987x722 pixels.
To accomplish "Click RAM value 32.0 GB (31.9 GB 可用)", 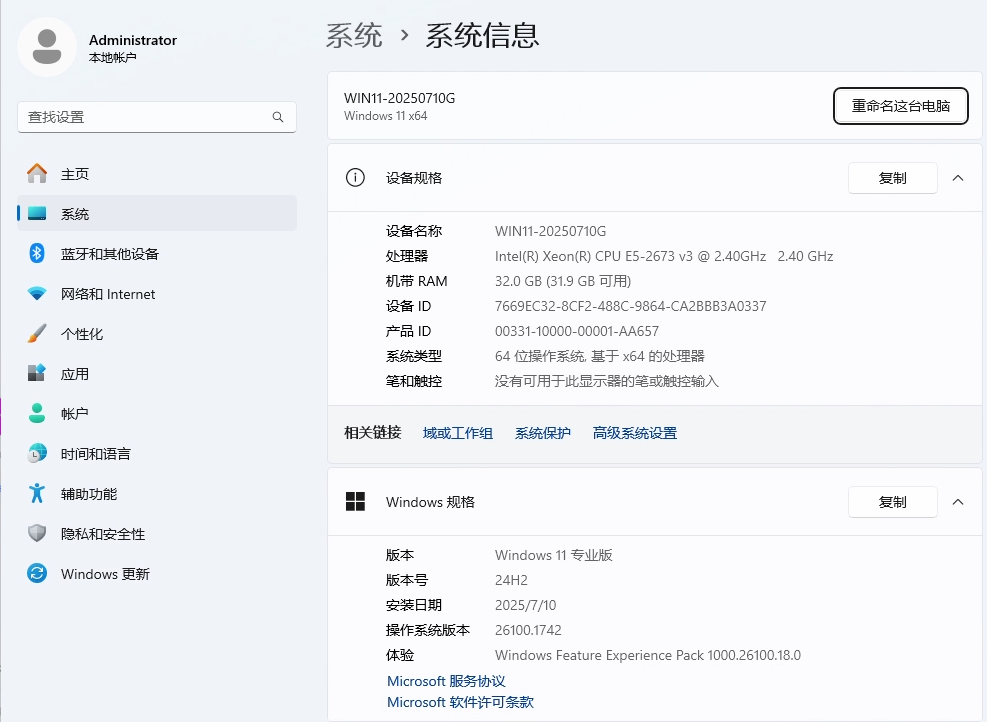I will [563, 281].
